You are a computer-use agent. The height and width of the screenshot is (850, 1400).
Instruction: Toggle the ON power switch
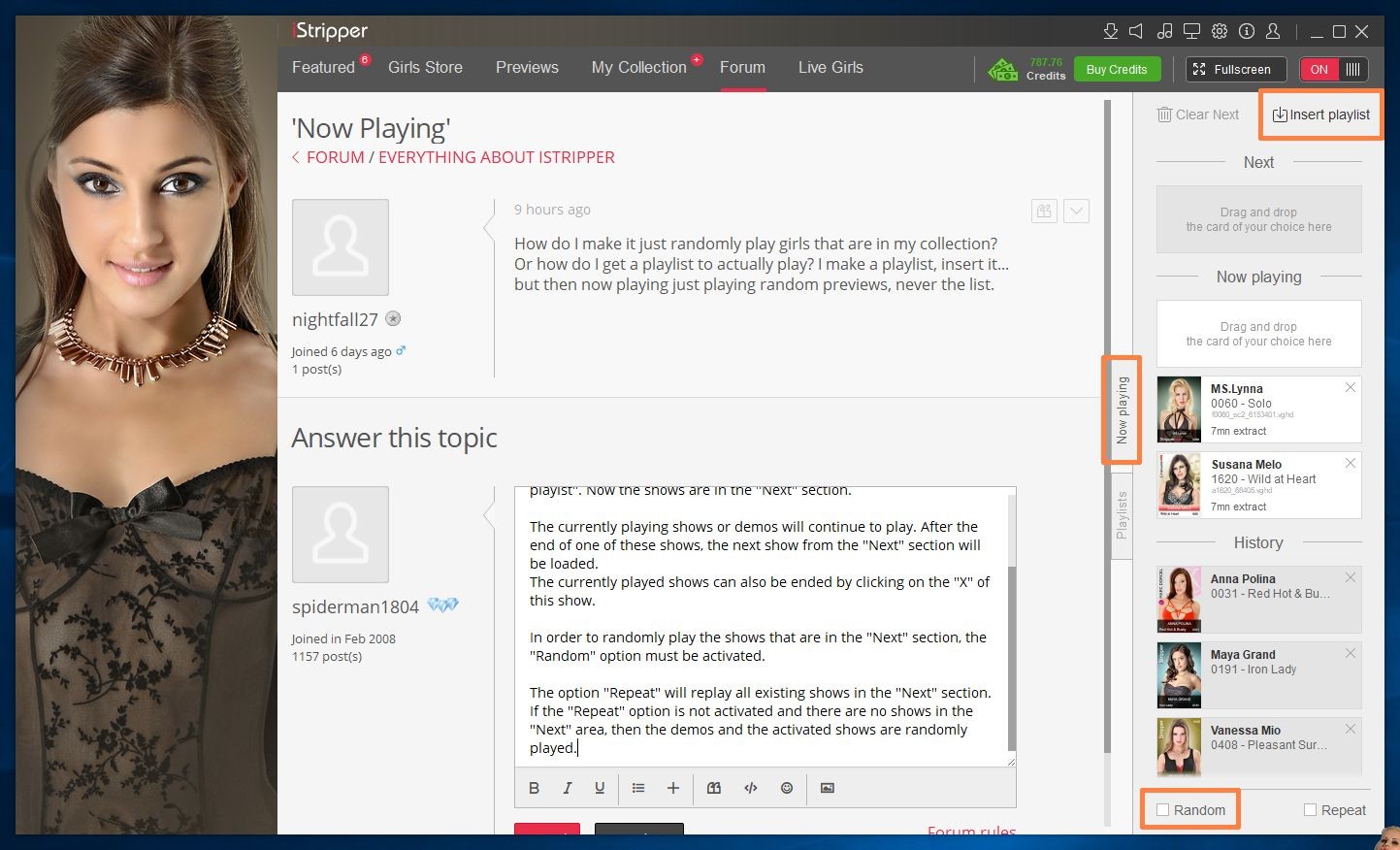pos(1333,69)
